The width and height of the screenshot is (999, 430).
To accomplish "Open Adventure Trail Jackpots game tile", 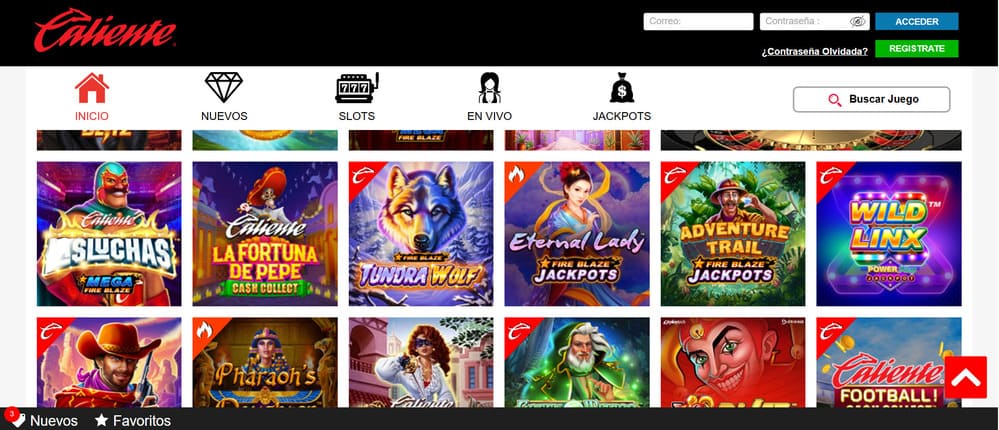I will click(x=733, y=234).
